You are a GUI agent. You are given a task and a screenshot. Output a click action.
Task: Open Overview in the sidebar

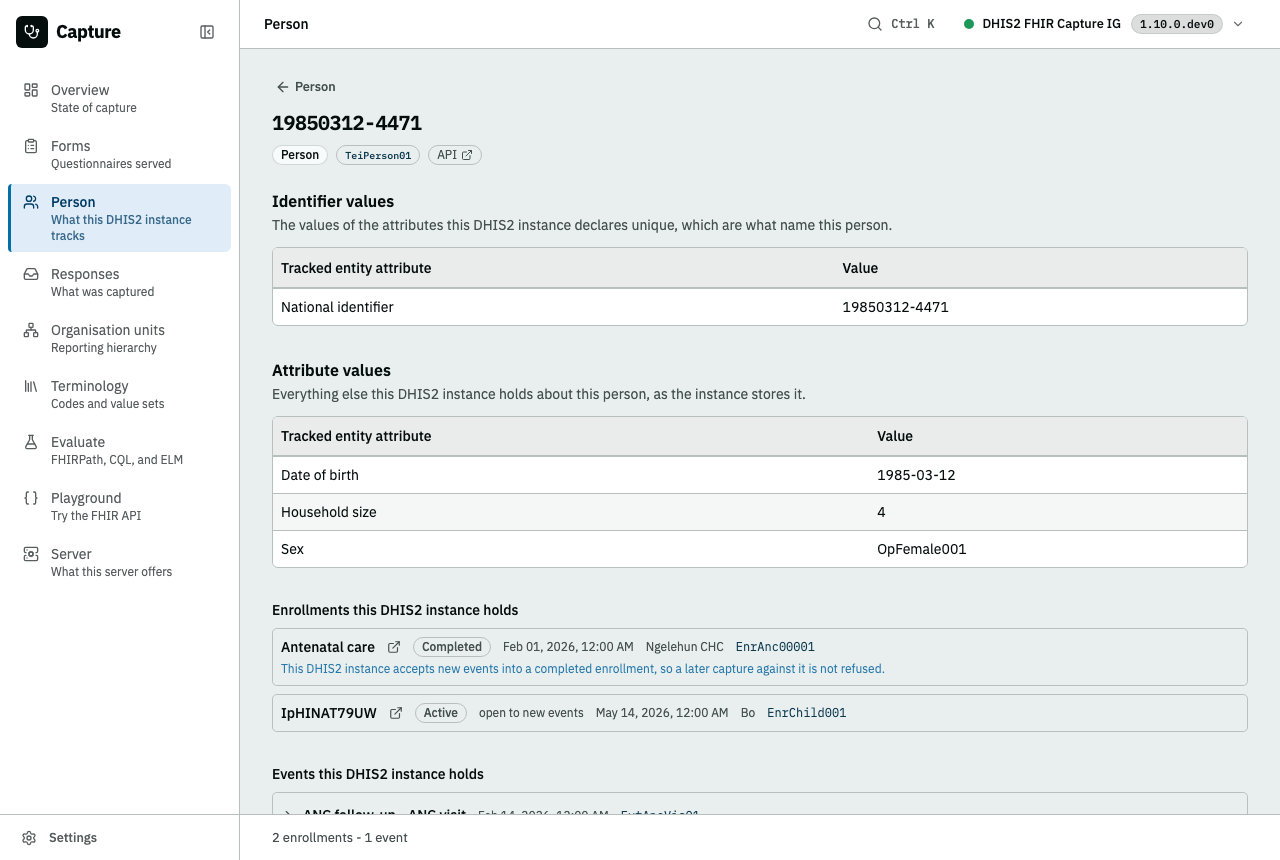[x=119, y=98]
